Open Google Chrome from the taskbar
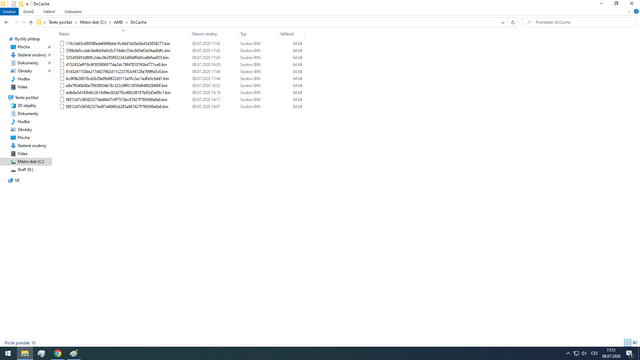Screen dimensions: 640x360 click(58, 353)
